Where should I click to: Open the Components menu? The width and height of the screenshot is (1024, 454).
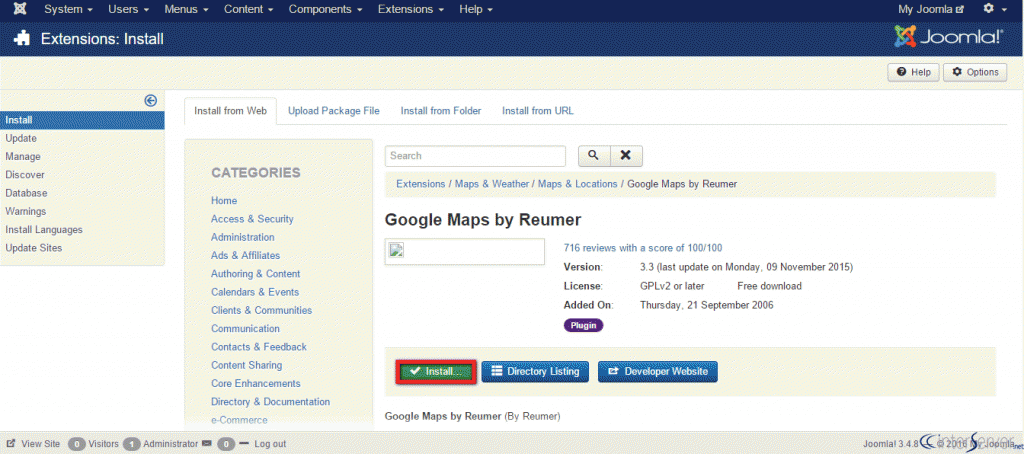click(328, 9)
